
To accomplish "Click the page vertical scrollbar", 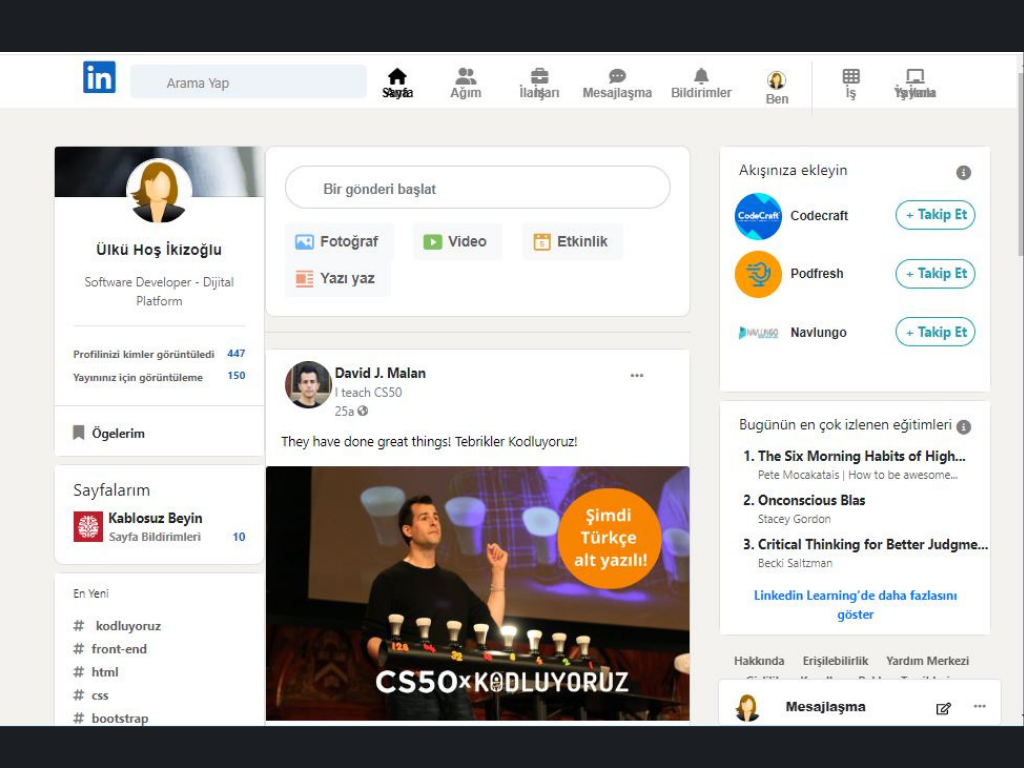I will point(1020,167).
